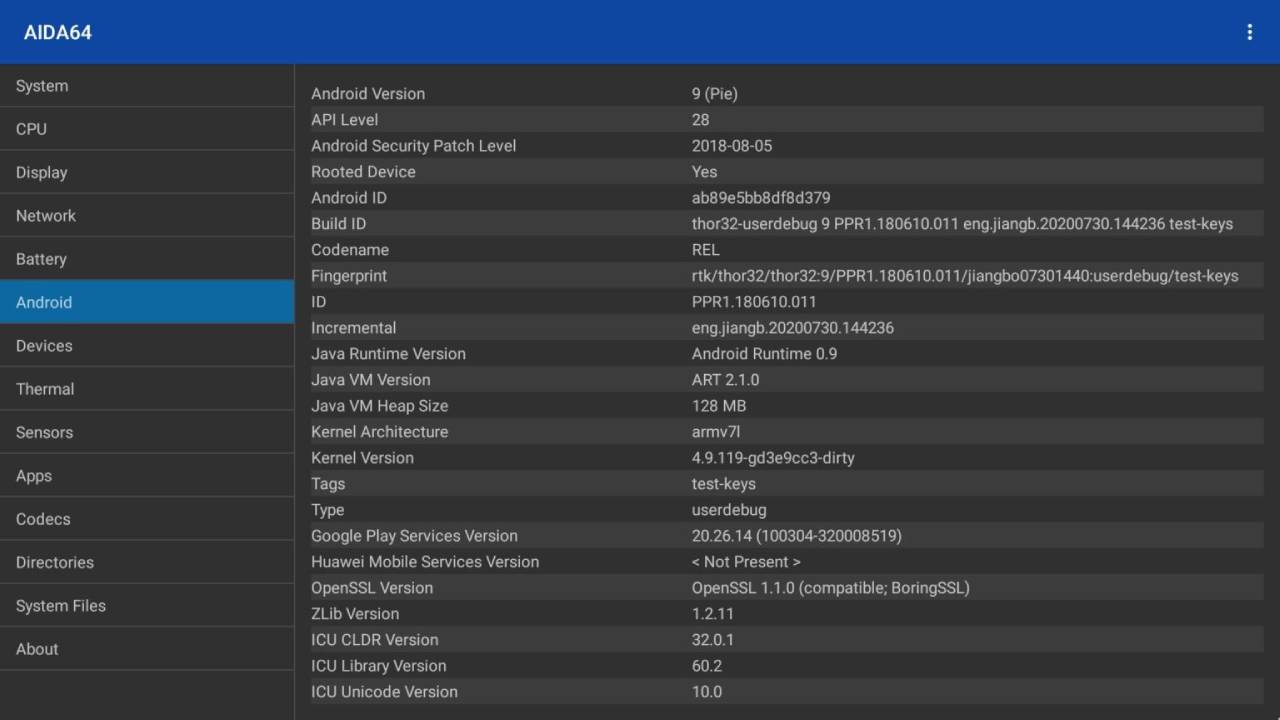The height and width of the screenshot is (720, 1280).
Task: Click the value ART 2.1.0
Action: (725, 380)
